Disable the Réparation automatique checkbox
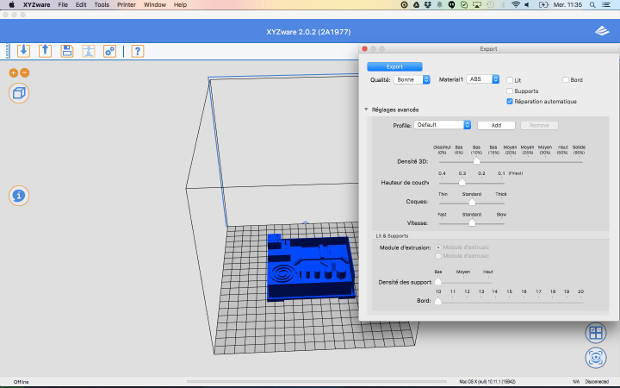This screenshot has height=388, width=620. (x=510, y=101)
